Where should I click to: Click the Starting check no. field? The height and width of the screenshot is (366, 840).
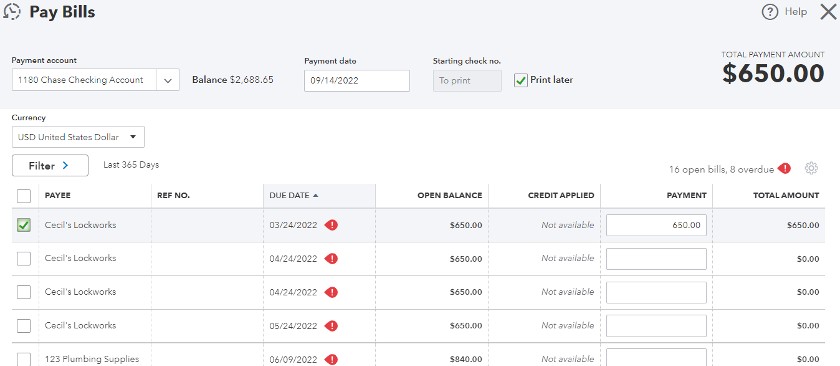[x=467, y=81]
